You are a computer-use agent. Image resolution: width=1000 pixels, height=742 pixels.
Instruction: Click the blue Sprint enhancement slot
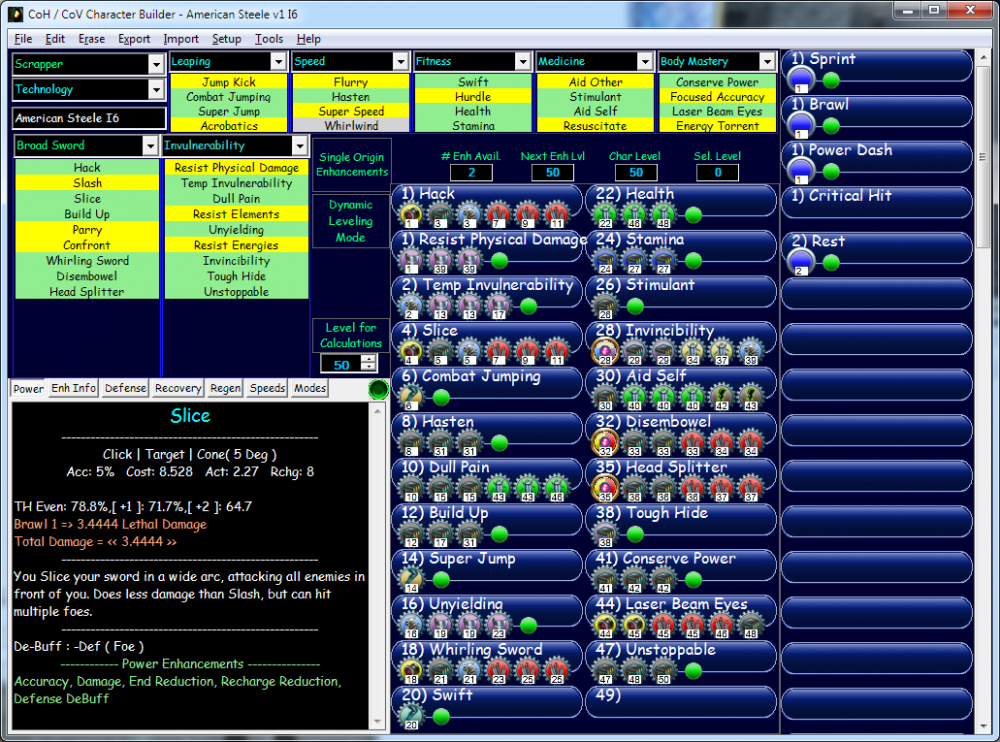pos(801,79)
